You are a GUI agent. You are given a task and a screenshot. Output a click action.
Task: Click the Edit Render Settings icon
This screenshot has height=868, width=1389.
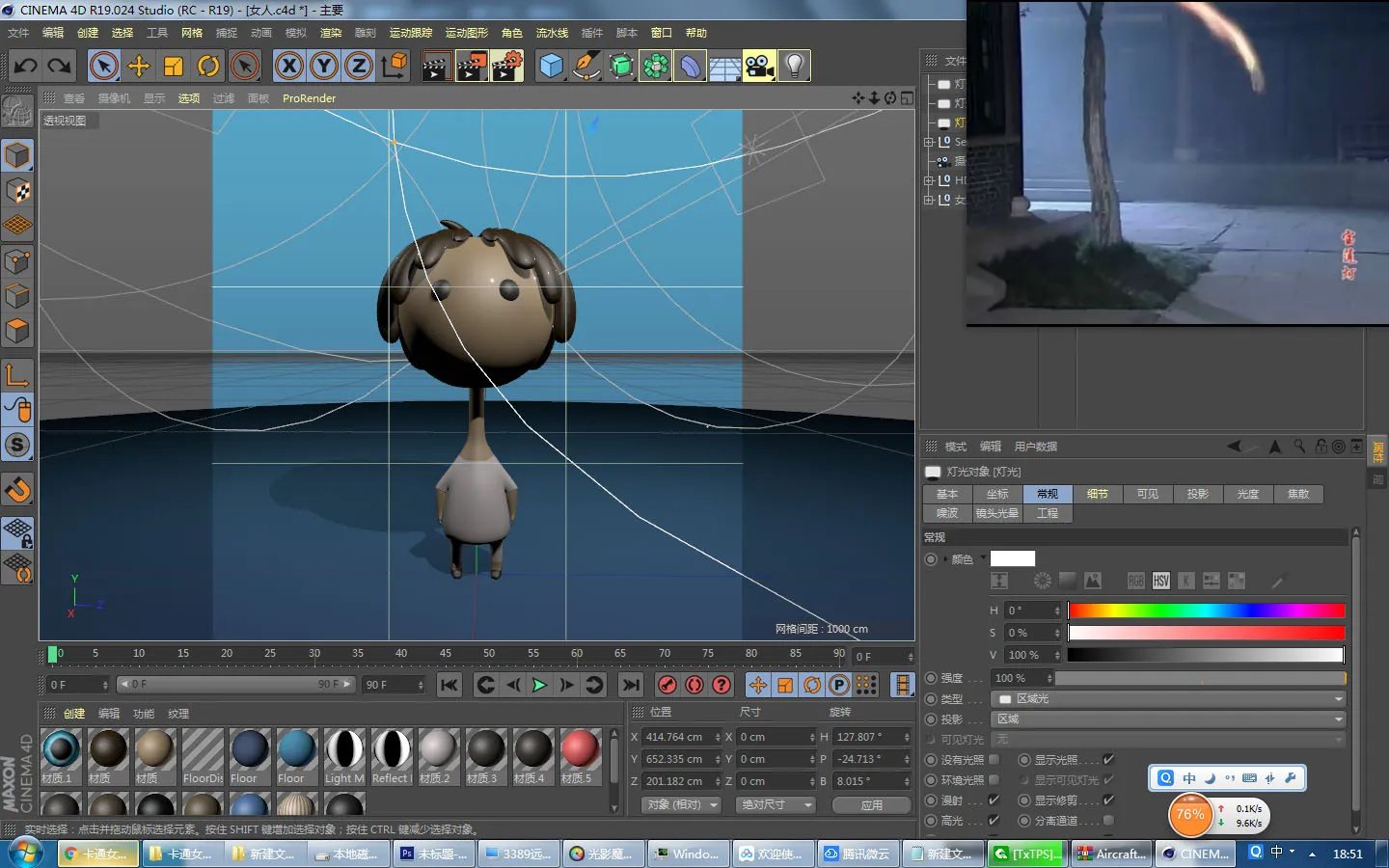(x=506, y=66)
